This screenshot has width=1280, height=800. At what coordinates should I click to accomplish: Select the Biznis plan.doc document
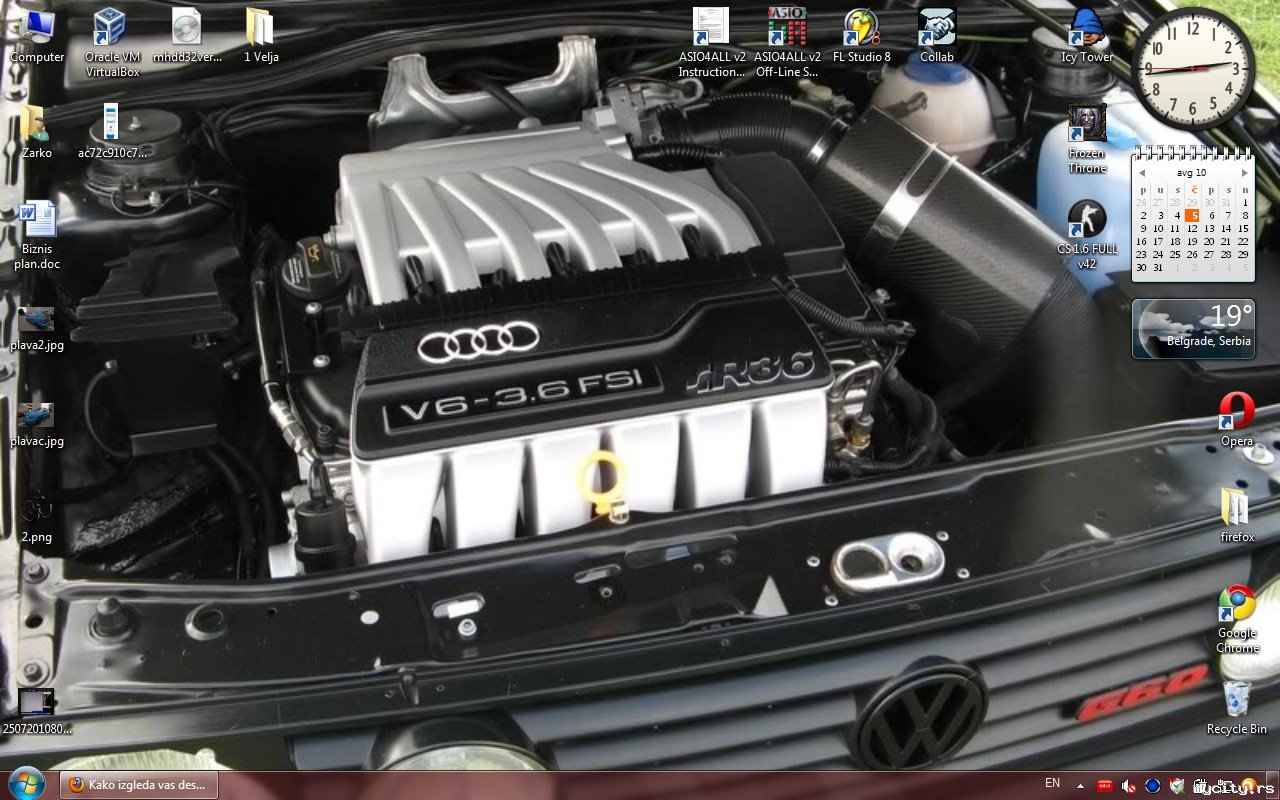(x=37, y=235)
